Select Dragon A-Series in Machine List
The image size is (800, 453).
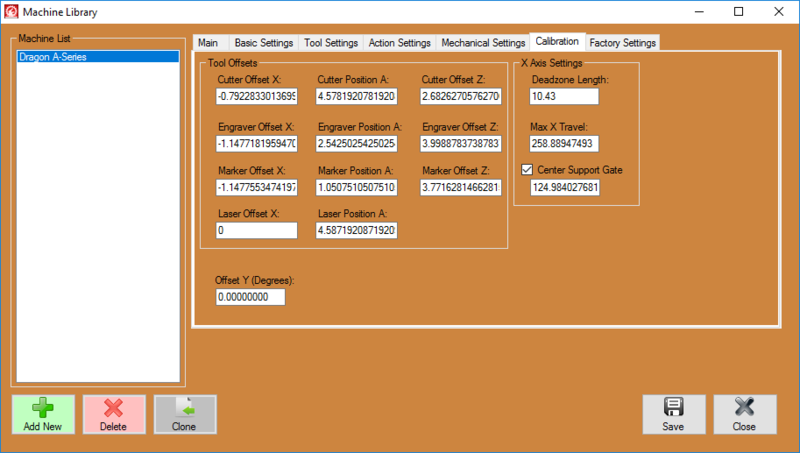[x=98, y=57]
